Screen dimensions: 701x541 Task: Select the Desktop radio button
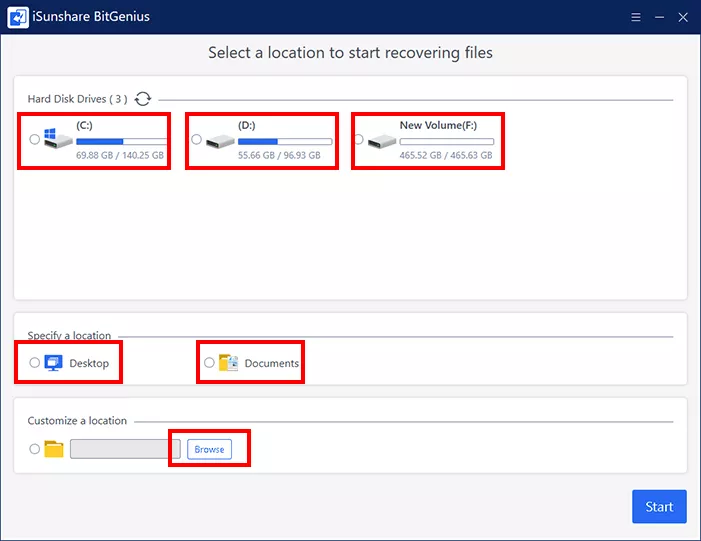click(34, 363)
